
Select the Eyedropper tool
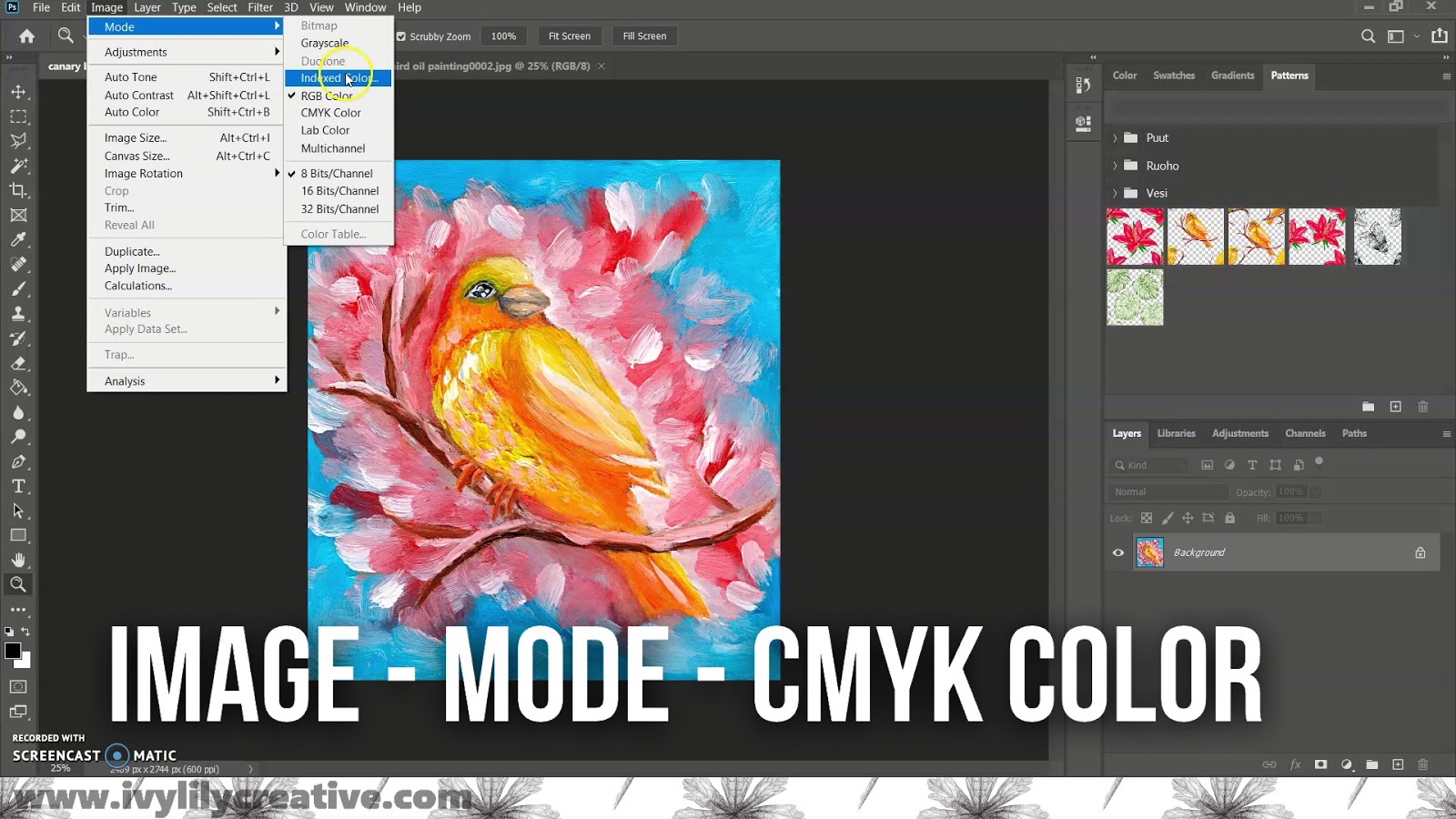[18, 239]
